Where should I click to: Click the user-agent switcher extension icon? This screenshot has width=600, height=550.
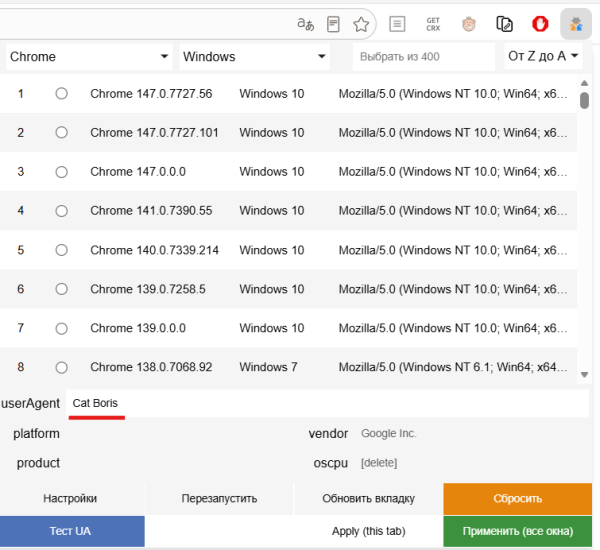tap(576, 24)
